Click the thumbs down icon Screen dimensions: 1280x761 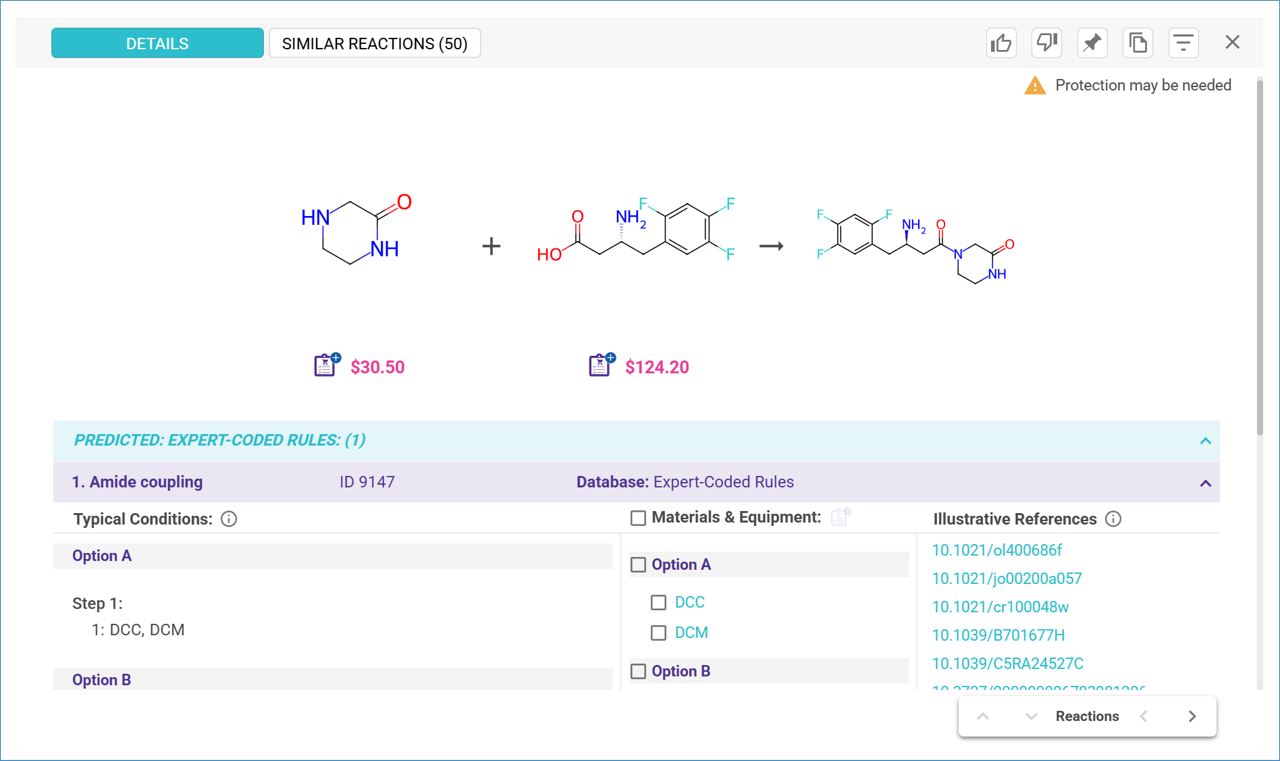click(x=1046, y=43)
